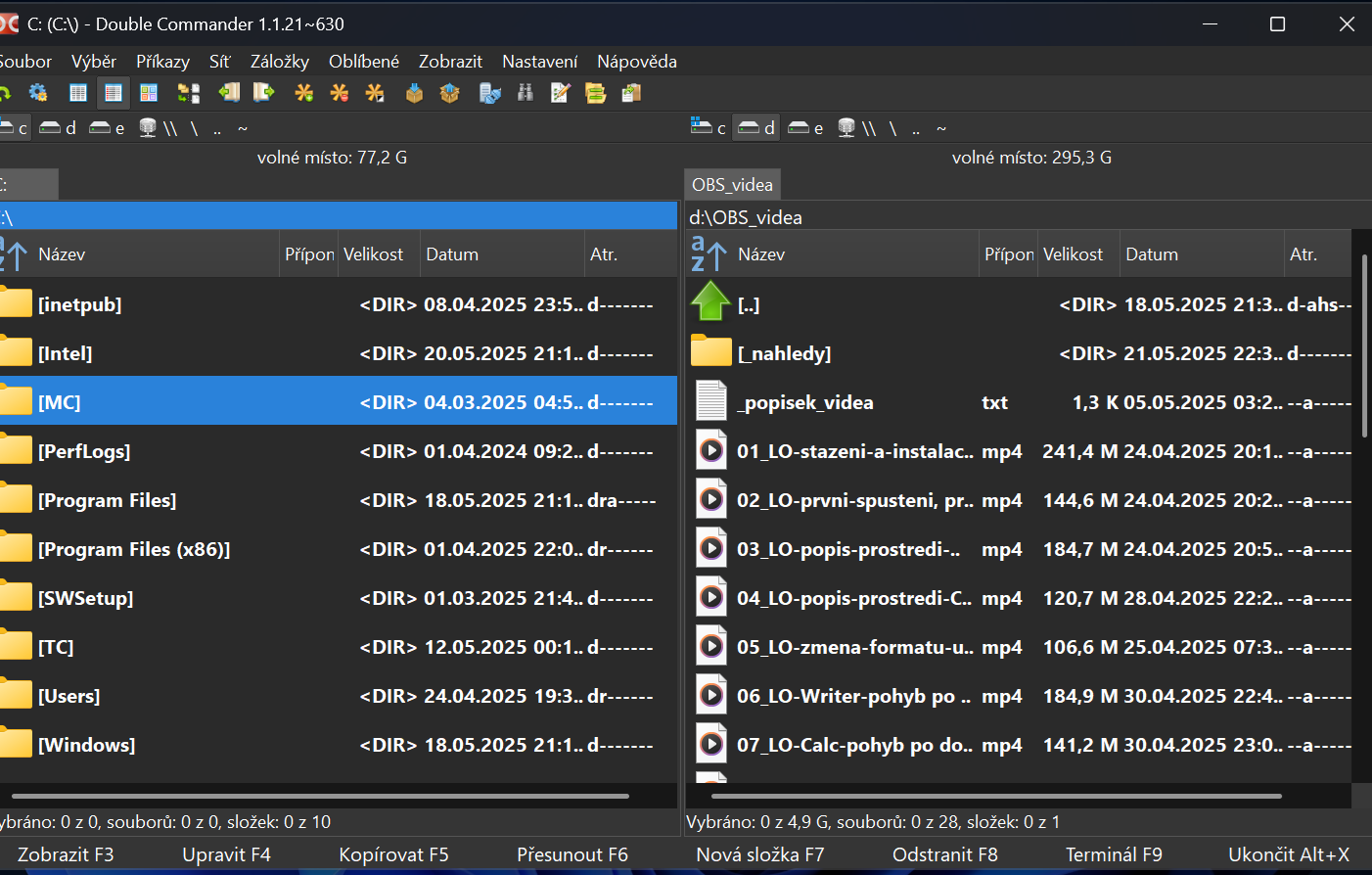This screenshot has height=875, width=1372.
Task: Select 01_LO-stazeni-a-instalac.. mp4 file
Action: pyautogui.click(x=1020, y=451)
